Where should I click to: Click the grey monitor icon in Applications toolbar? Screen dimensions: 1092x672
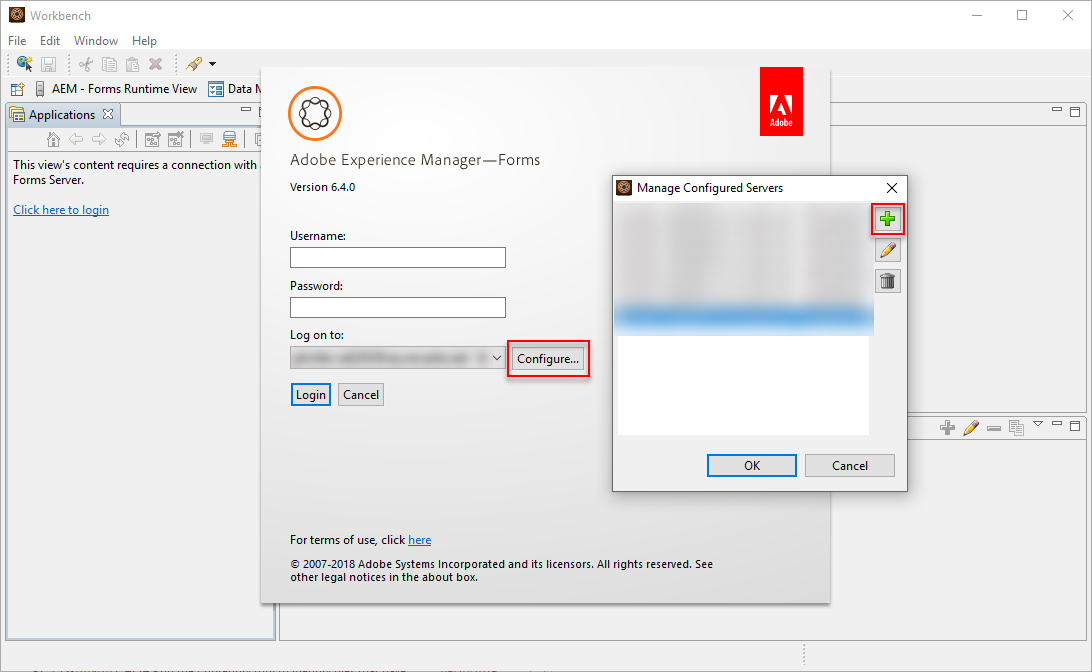[206, 139]
